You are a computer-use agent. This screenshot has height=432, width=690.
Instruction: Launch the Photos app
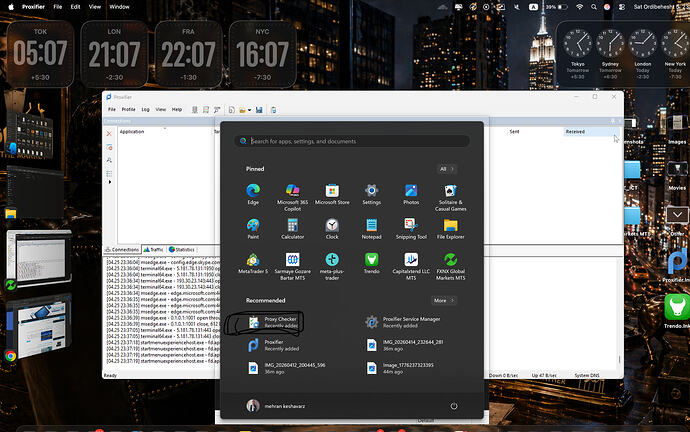411,194
